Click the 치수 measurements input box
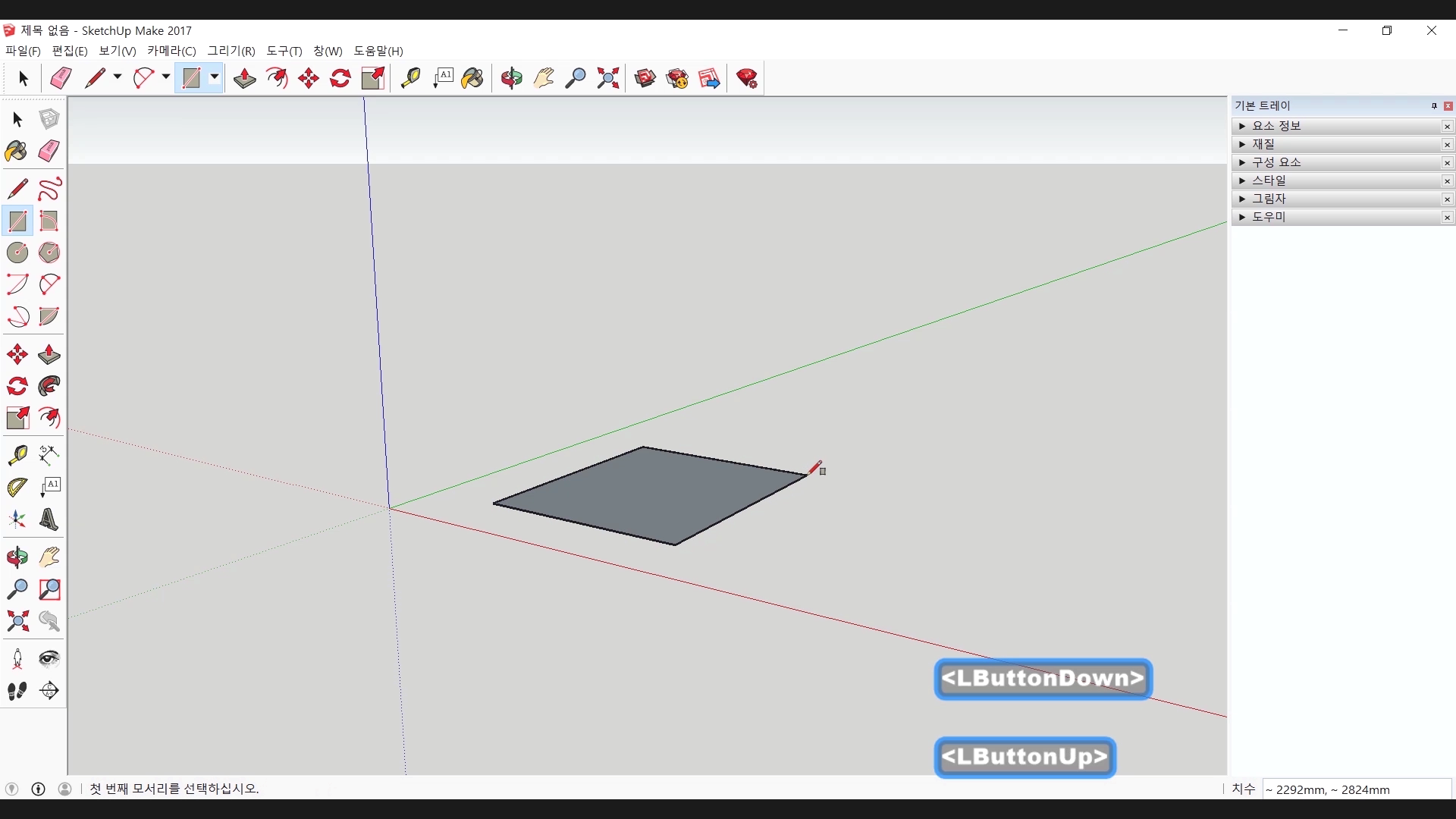This screenshot has height=819, width=1456. pos(1356,789)
